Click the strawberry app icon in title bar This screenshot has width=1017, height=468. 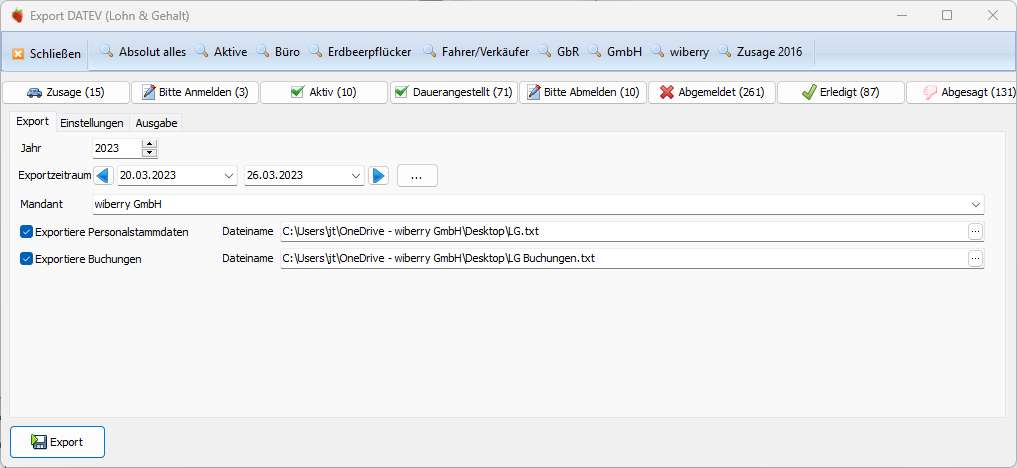point(18,16)
